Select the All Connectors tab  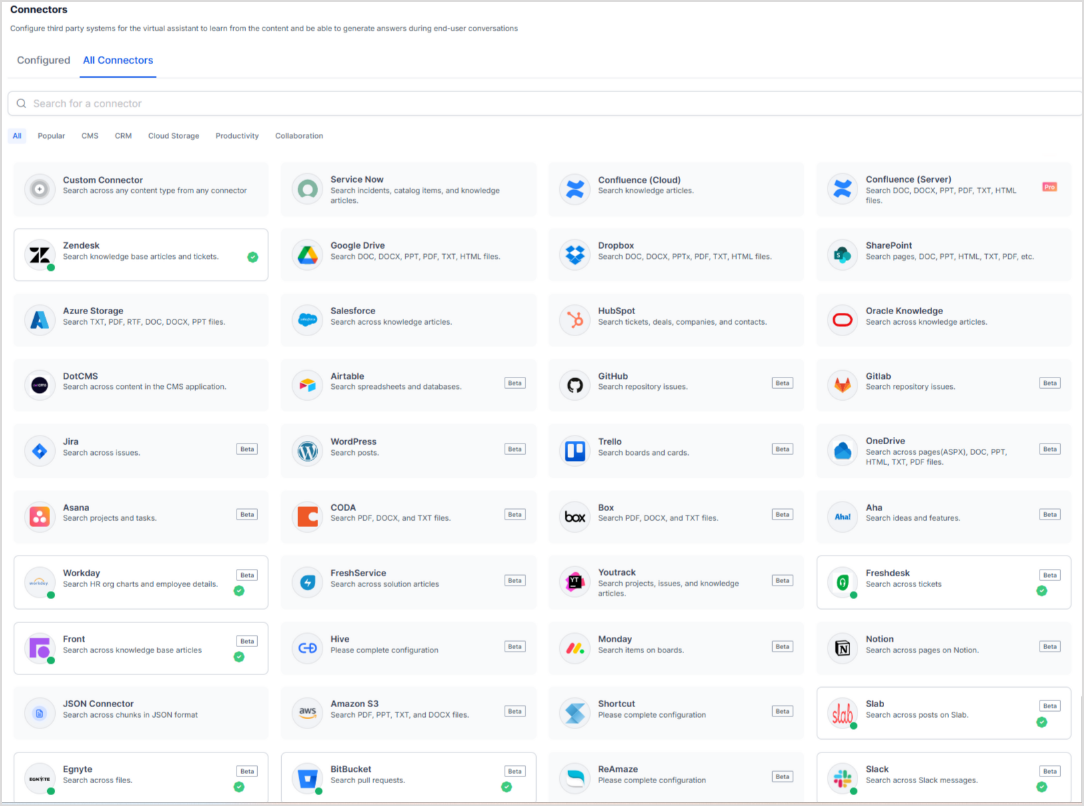tap(118, 61)
